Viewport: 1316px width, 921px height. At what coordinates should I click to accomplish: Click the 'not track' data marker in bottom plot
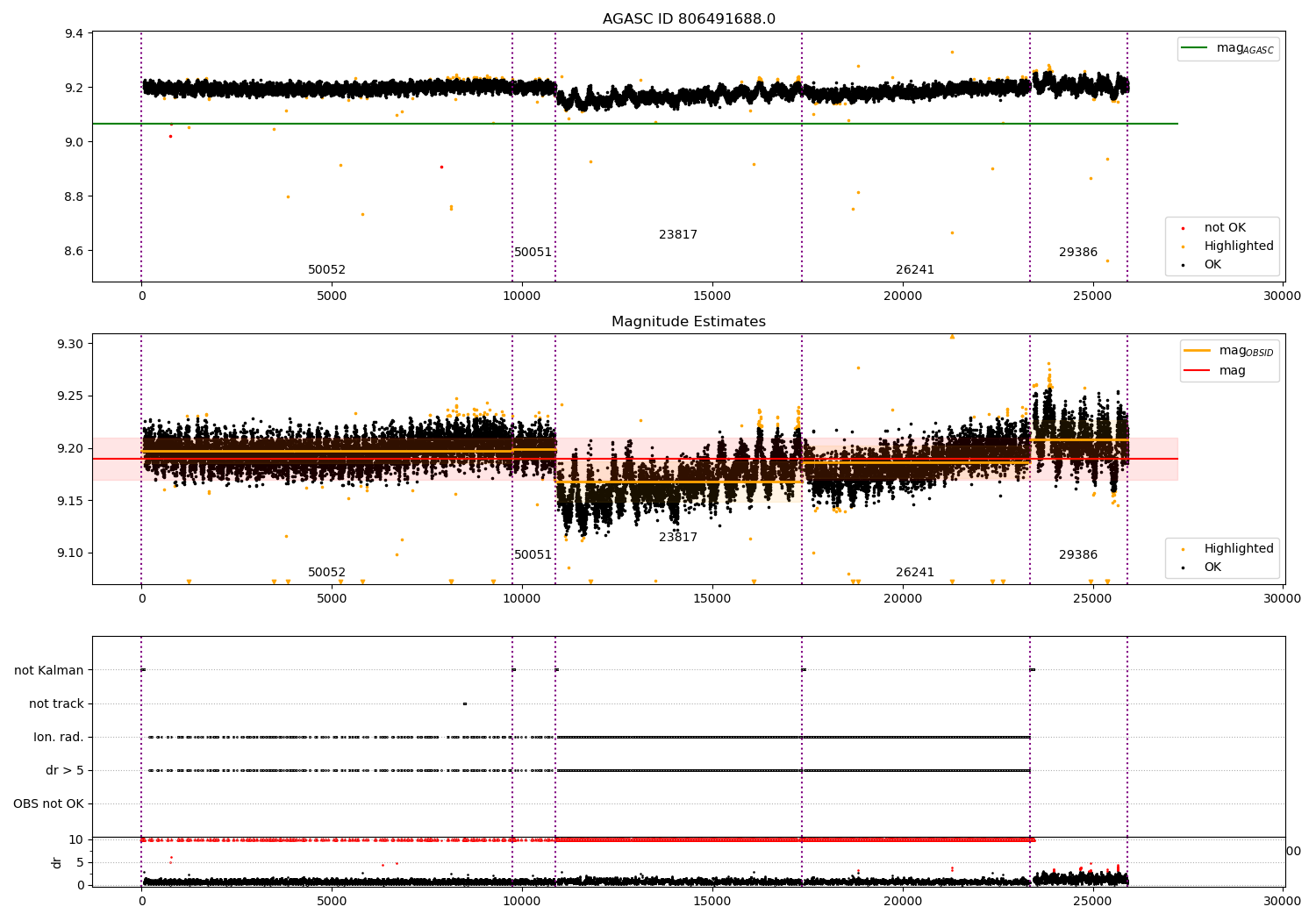(x=465, y=703)
